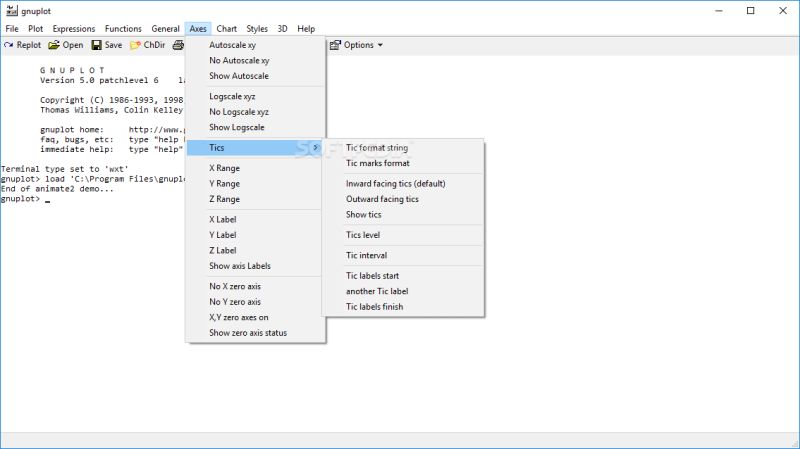Select Show tics submenu entry
Image resolution: width=800 pixels, height=449 pixels.
(403, 214)
